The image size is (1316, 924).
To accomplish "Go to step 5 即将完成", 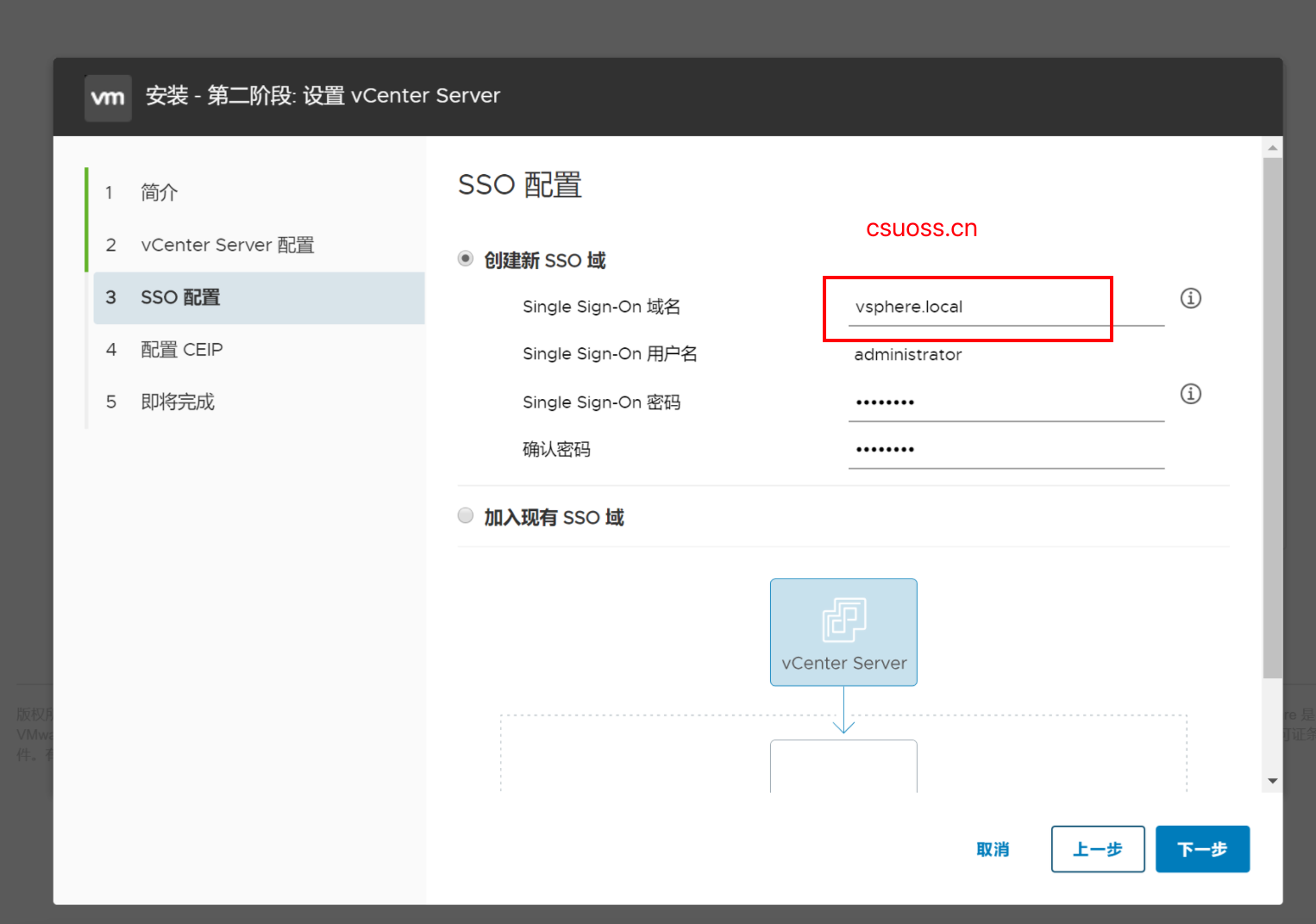I will tap(259, 403).
